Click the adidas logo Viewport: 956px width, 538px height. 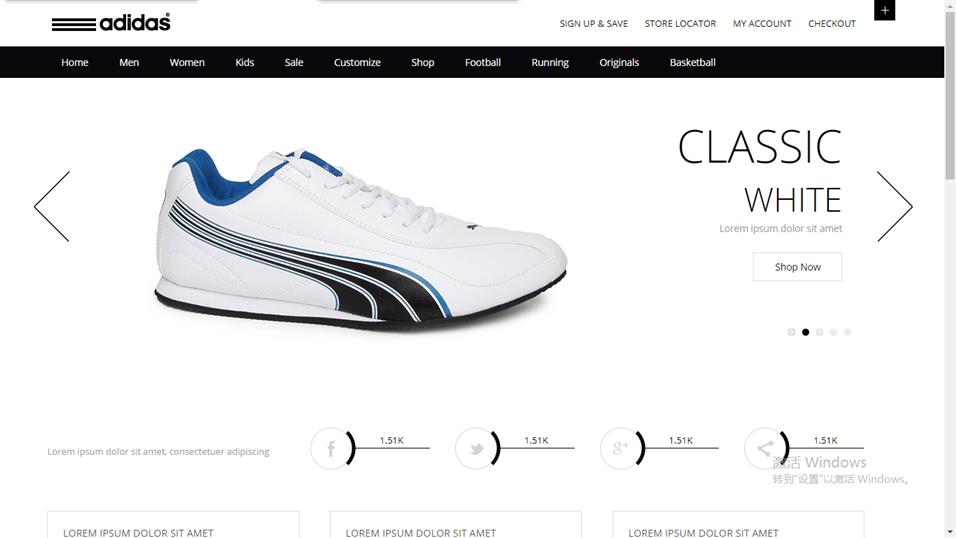pyautogui.click(x=111, y=23)
